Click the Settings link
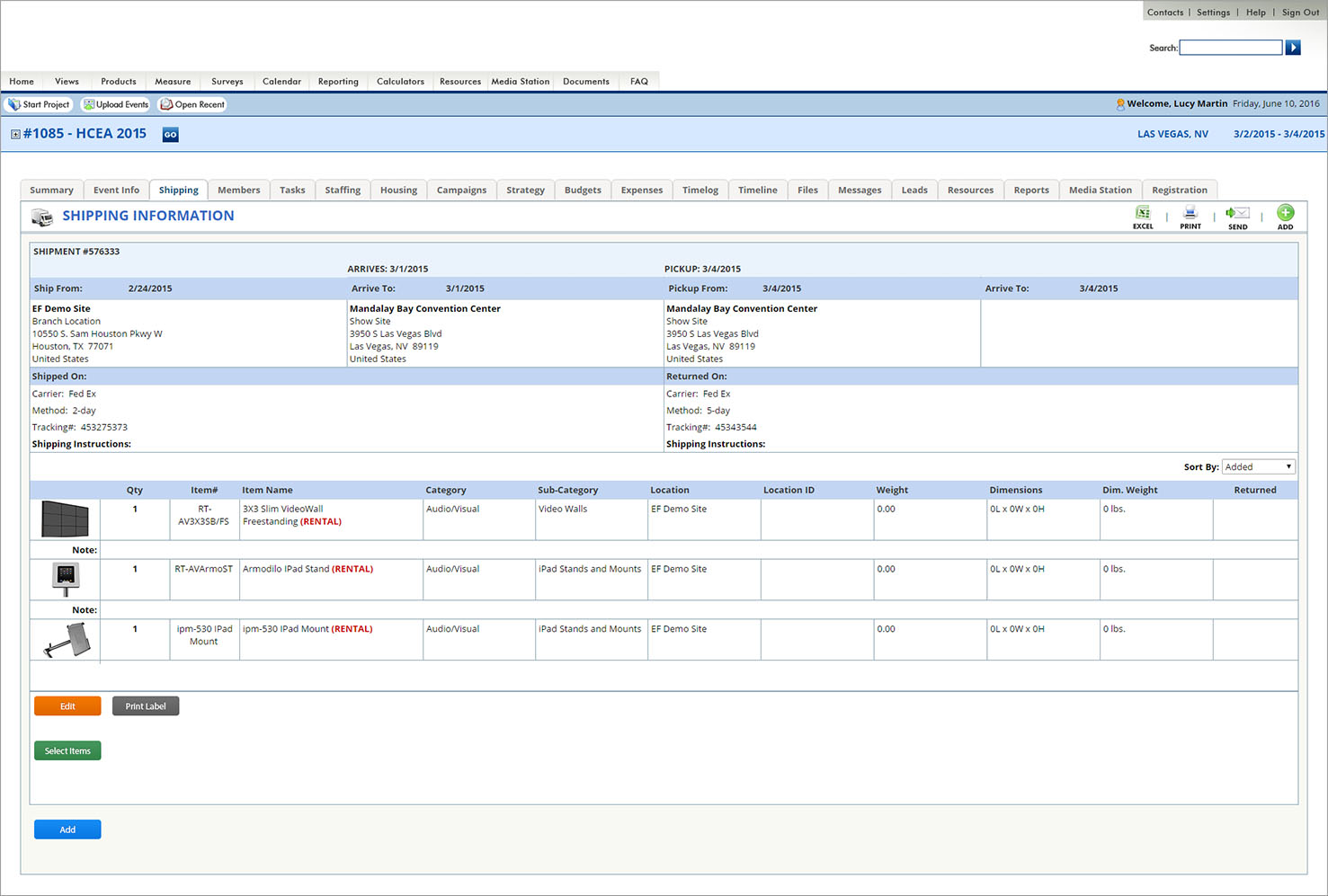This screenshot has height=896, width=1328. (1213, 13)
